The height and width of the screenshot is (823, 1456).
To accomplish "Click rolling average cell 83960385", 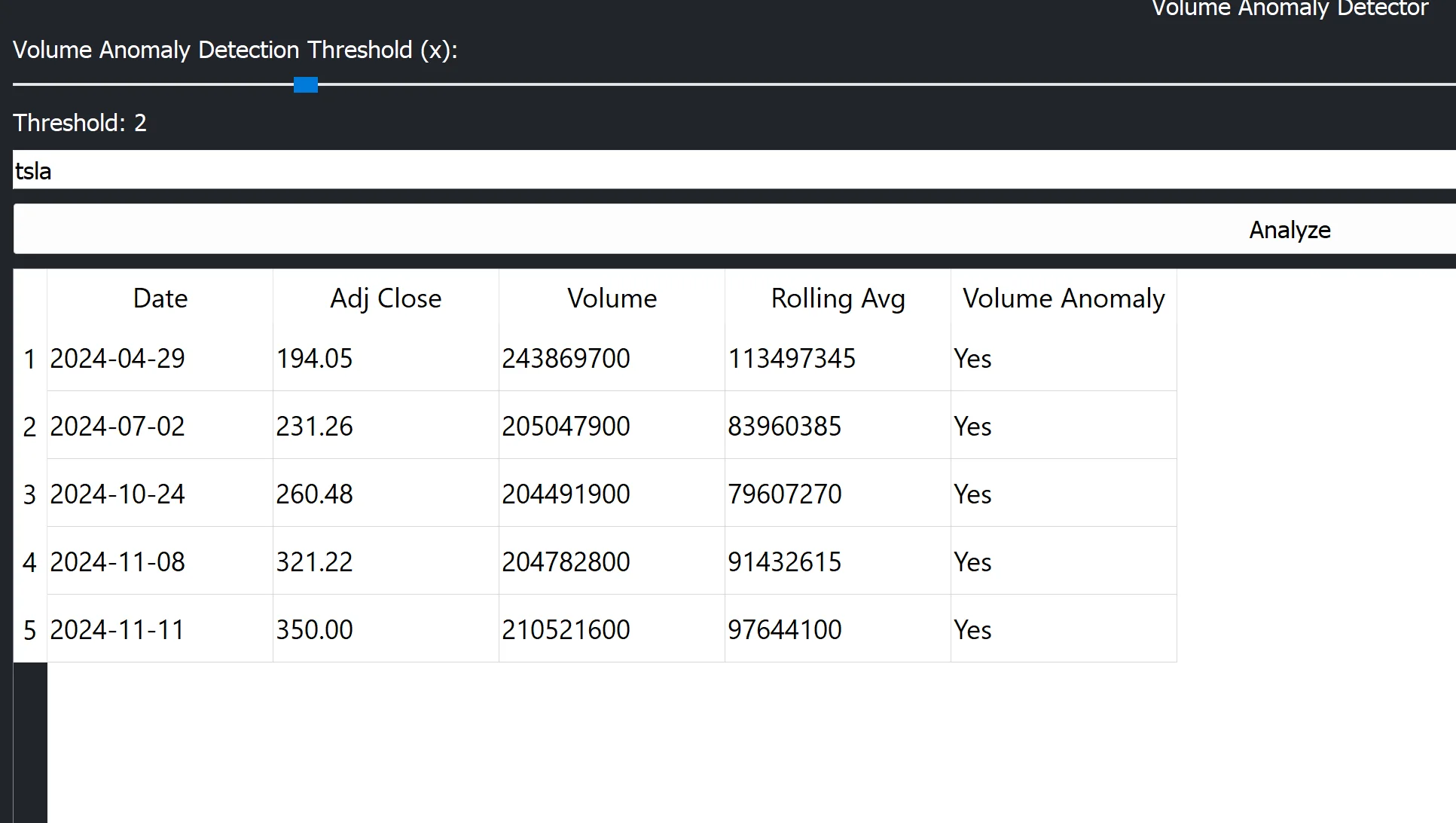I will point(784,426).
